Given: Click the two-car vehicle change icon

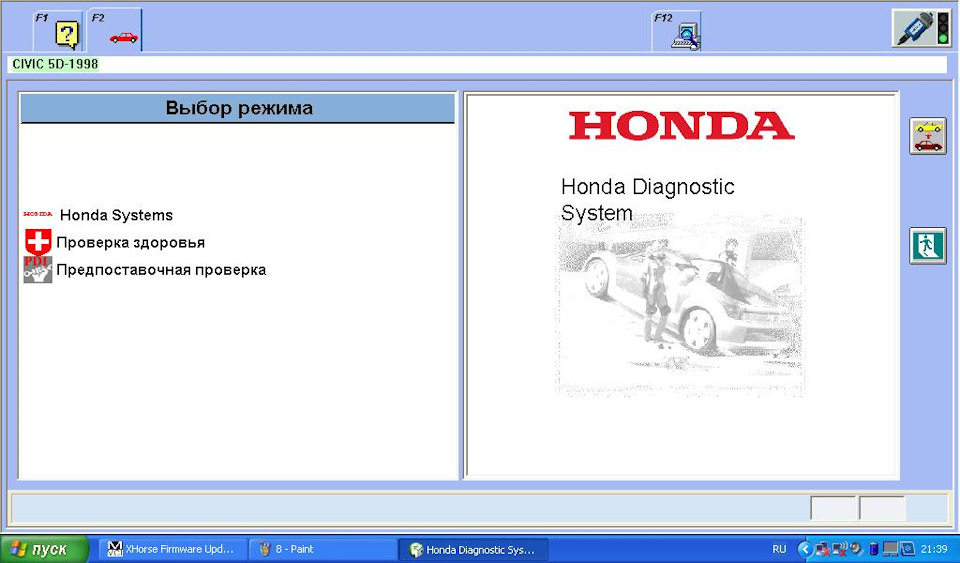Looking at the screenshot, I should click(x=928, y=136).
